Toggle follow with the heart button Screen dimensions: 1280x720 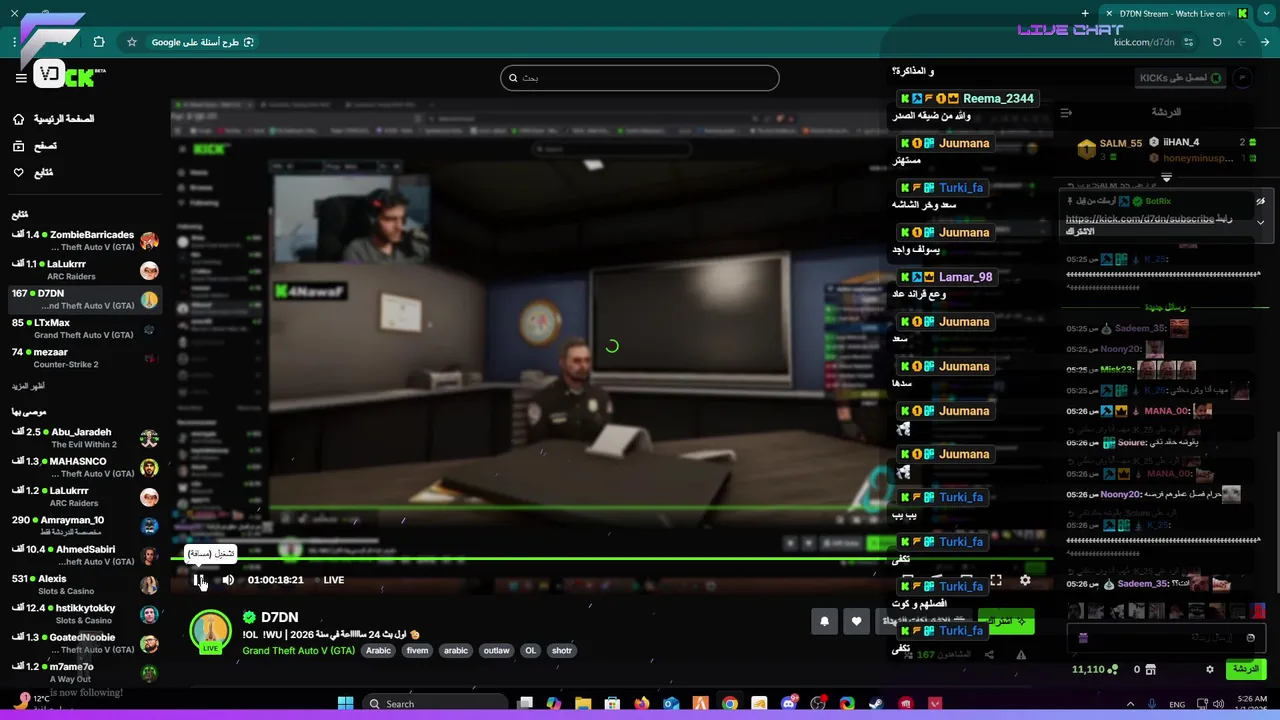(856, 621)
